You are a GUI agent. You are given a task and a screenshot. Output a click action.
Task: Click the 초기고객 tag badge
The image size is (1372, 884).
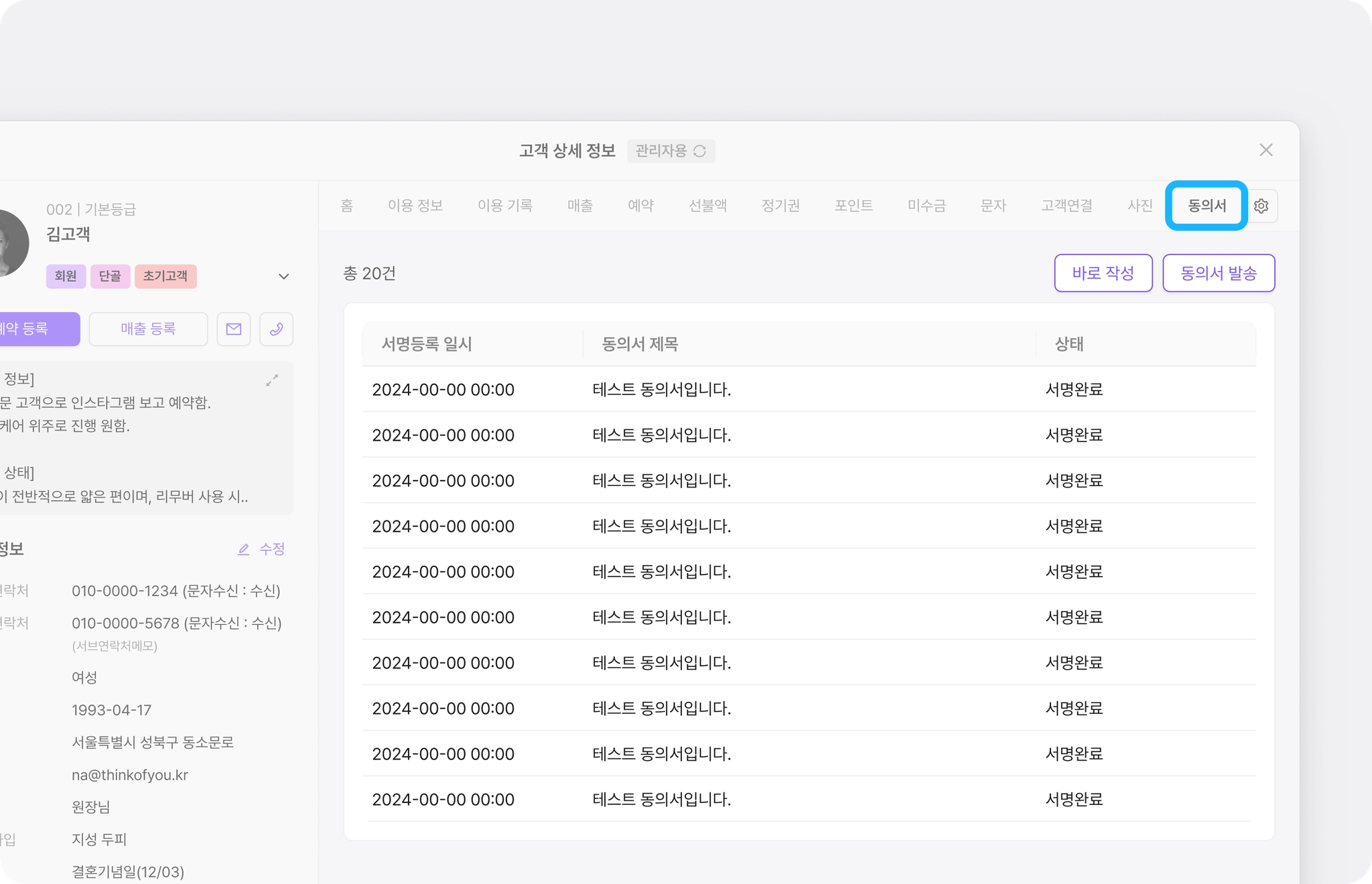point(165,276)
